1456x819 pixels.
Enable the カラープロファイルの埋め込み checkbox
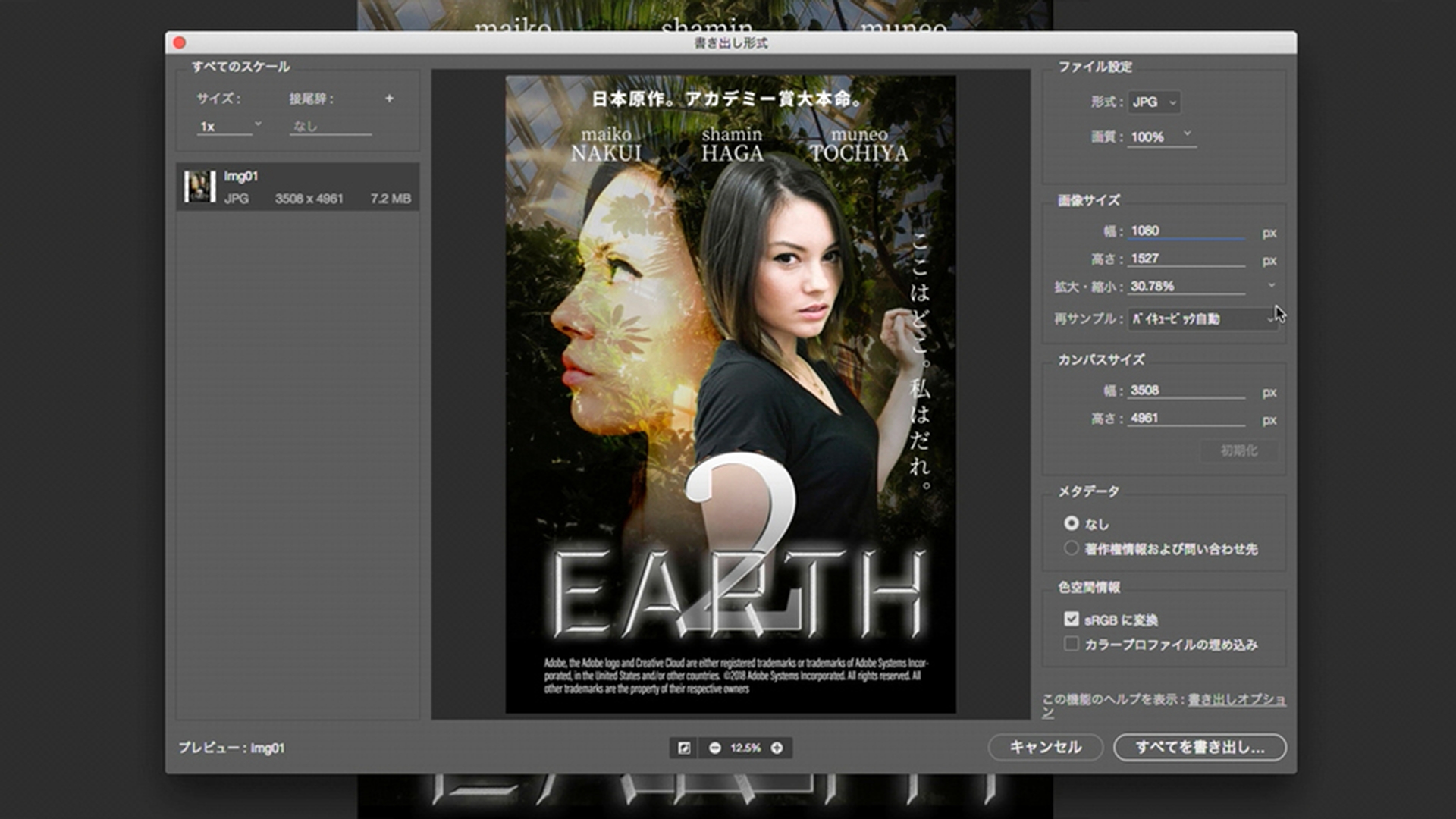point(1072,644)
